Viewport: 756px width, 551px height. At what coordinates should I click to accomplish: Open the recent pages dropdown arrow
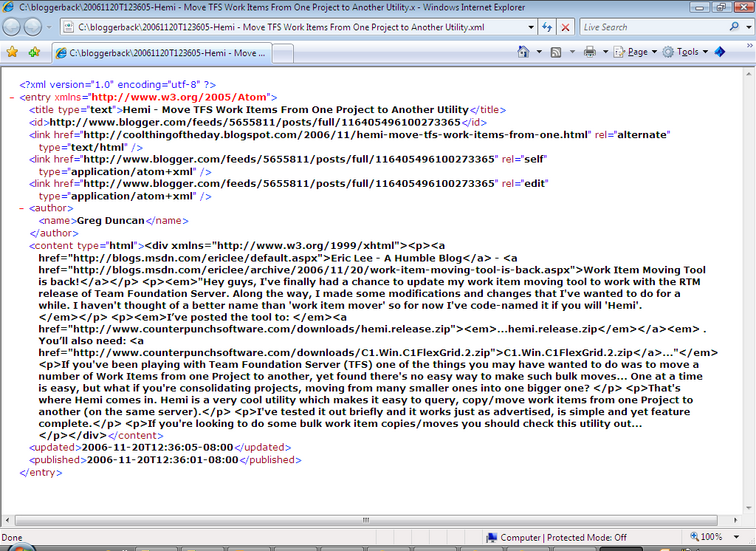click(49, 27)
